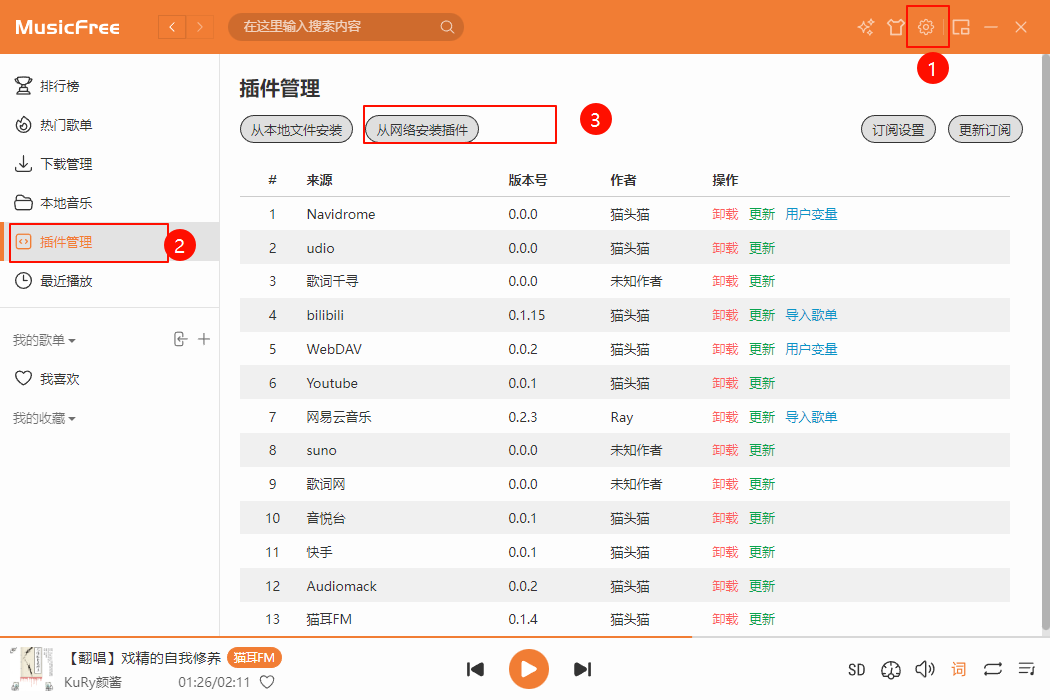
Task: Open the SD quality selector
Action: click(857, 669)
